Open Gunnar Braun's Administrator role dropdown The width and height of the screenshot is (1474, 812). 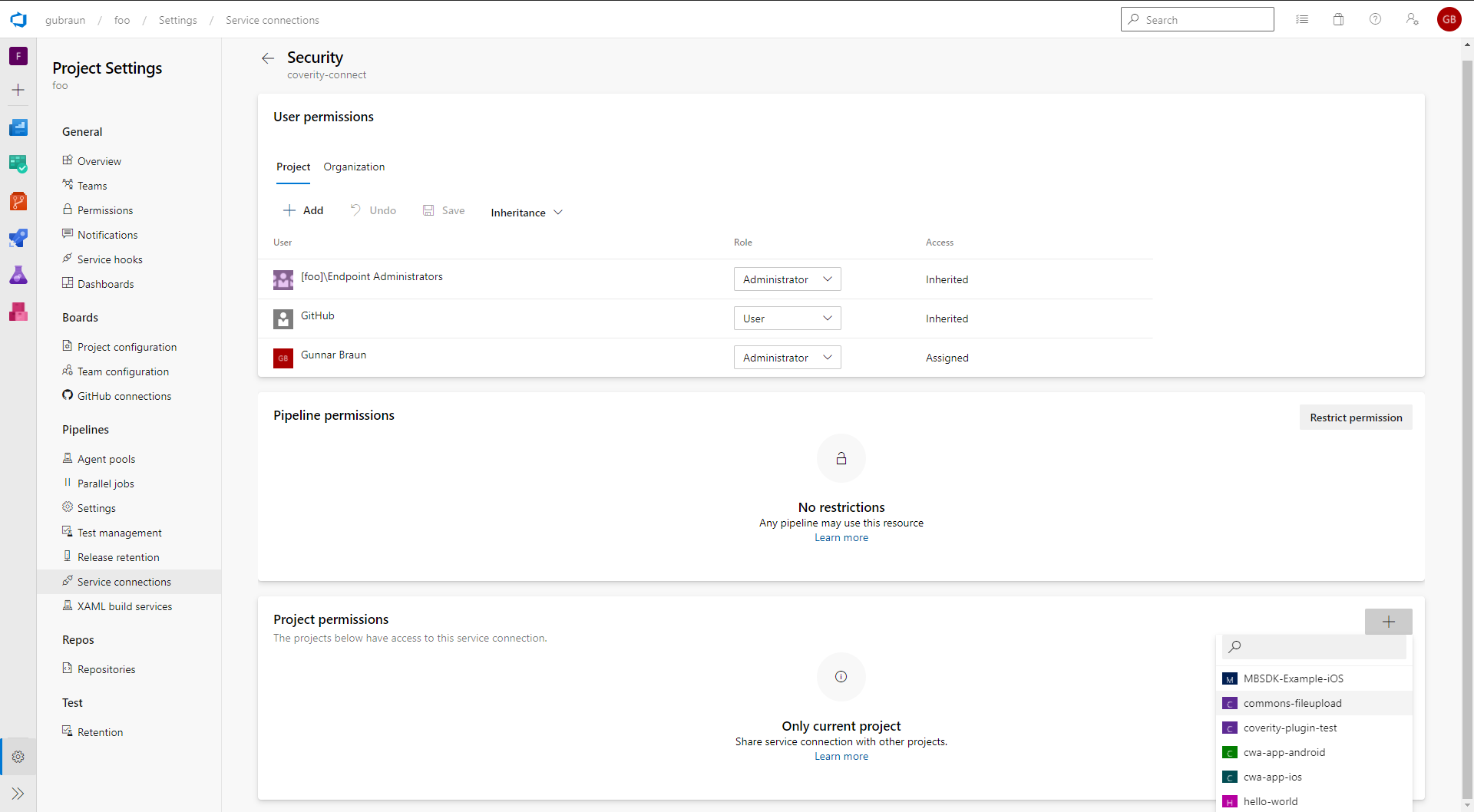(787, 357)
